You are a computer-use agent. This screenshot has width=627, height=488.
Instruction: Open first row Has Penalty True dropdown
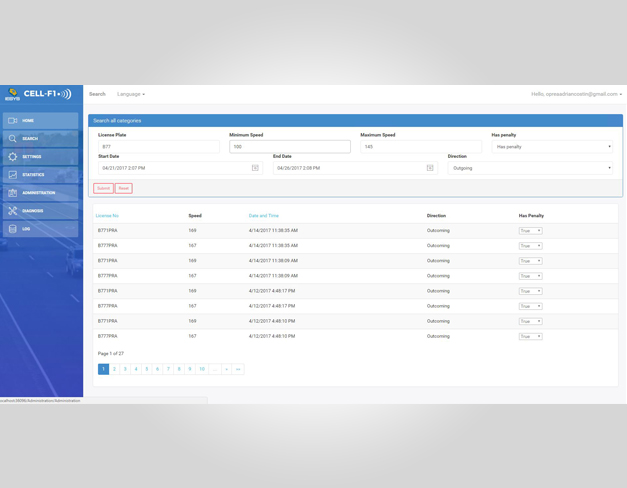530,231
